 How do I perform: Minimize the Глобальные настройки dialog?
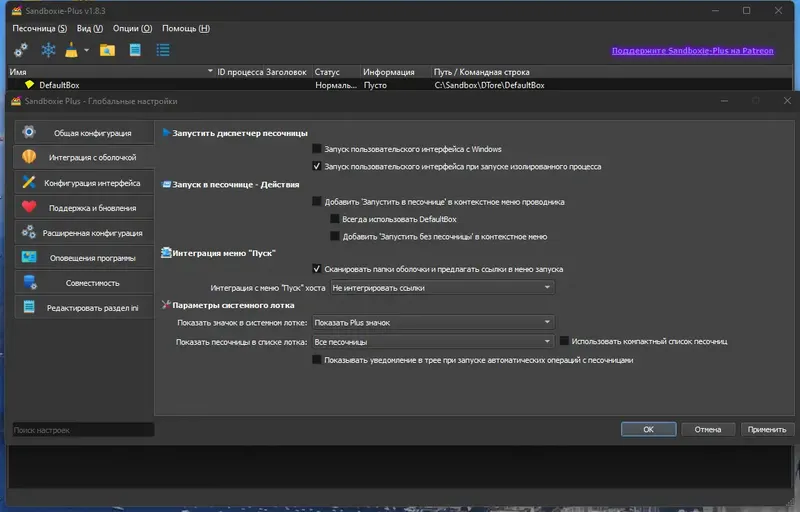724,101
